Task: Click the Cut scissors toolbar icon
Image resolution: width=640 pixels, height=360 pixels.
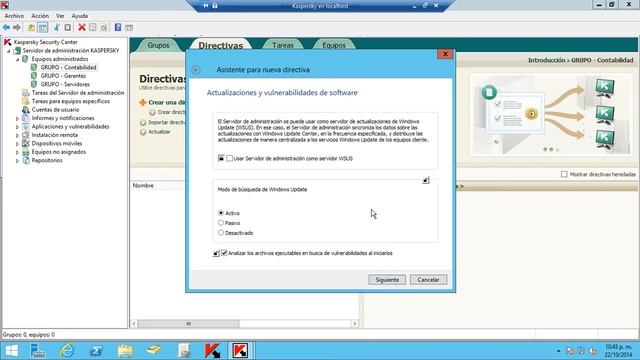Action: 57,27
